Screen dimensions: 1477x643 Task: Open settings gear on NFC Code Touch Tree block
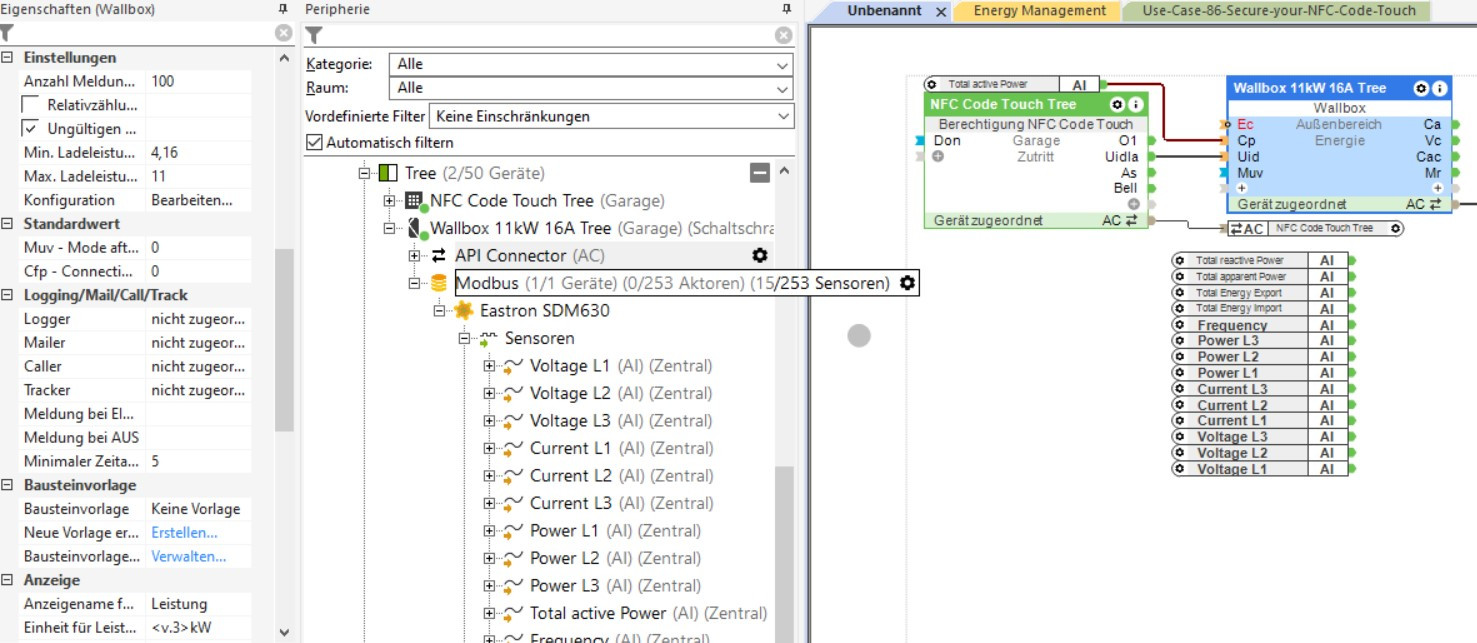tap(1117, 104)
